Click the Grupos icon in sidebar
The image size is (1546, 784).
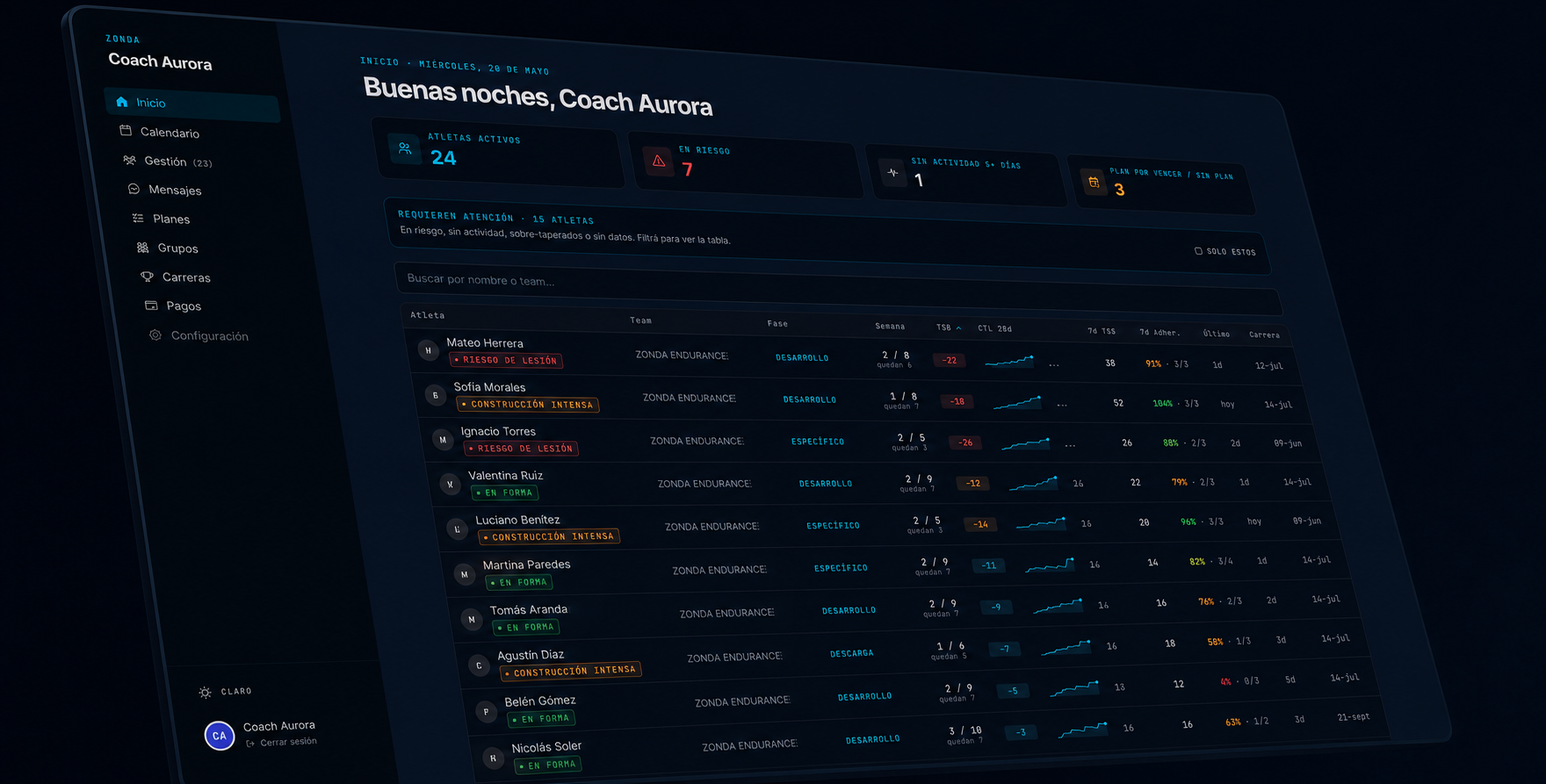[x=142, y=248]
